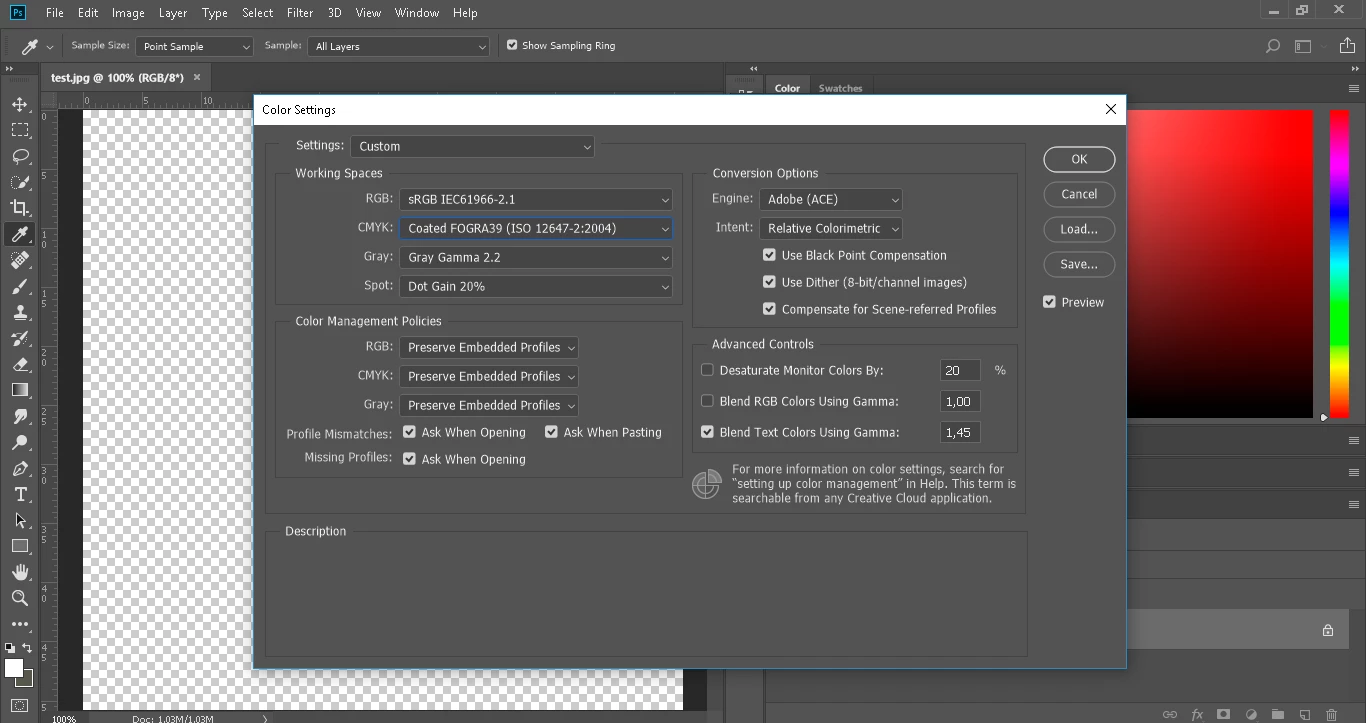Click the Add layer mask icon
Viewport: 1366px width, 723px height.
(1223, 715)
